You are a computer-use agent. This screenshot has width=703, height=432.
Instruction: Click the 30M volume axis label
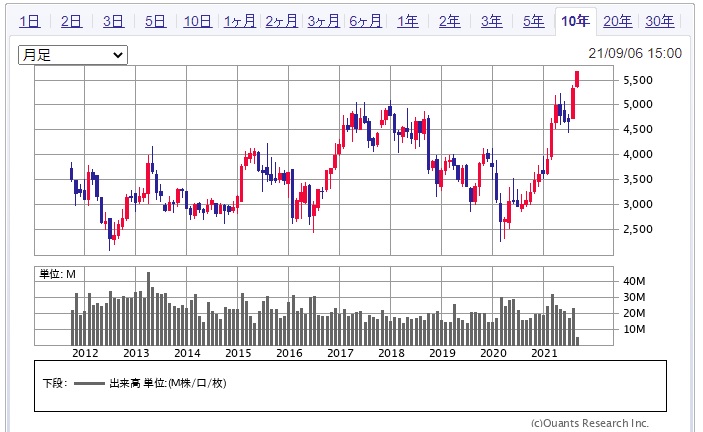(x=634, y=297)
